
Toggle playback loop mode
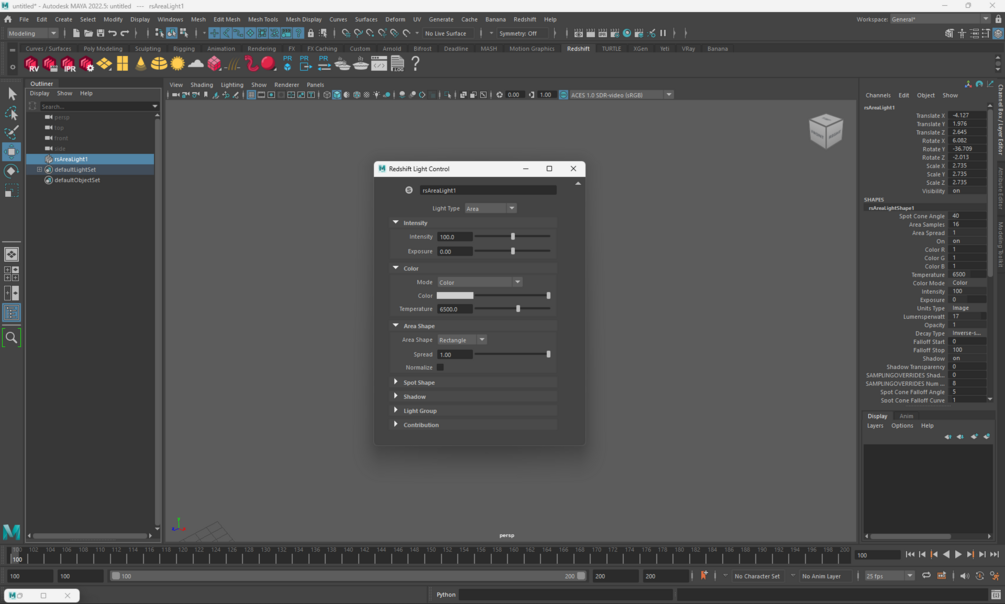(926, 576)
